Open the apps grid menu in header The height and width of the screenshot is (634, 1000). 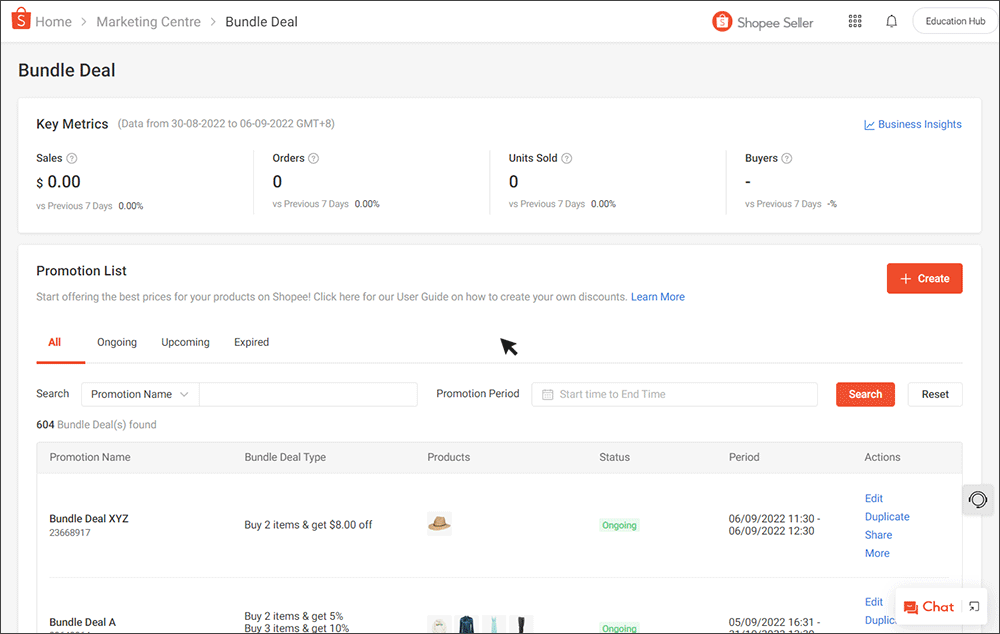click(x=855, y=20)
